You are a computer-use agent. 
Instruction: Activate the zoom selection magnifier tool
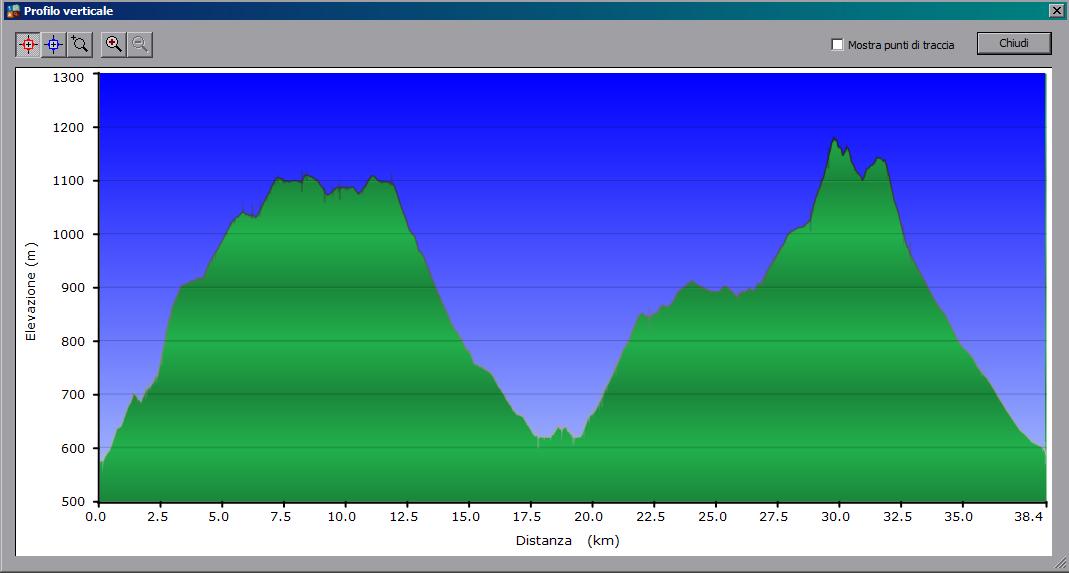(80, 44)
